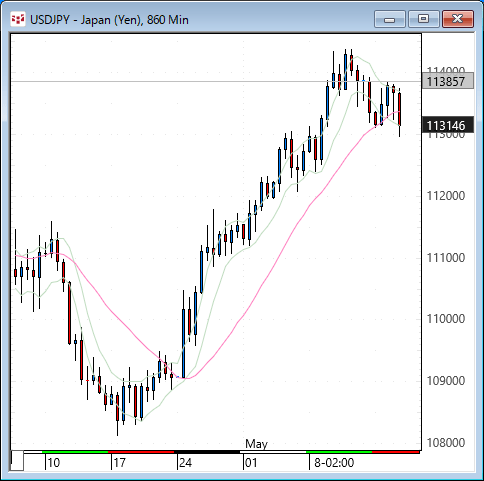Click the May month label
The width and height of the screenshot is (484, 481).
pyautogui.click(x=256, y=444)
